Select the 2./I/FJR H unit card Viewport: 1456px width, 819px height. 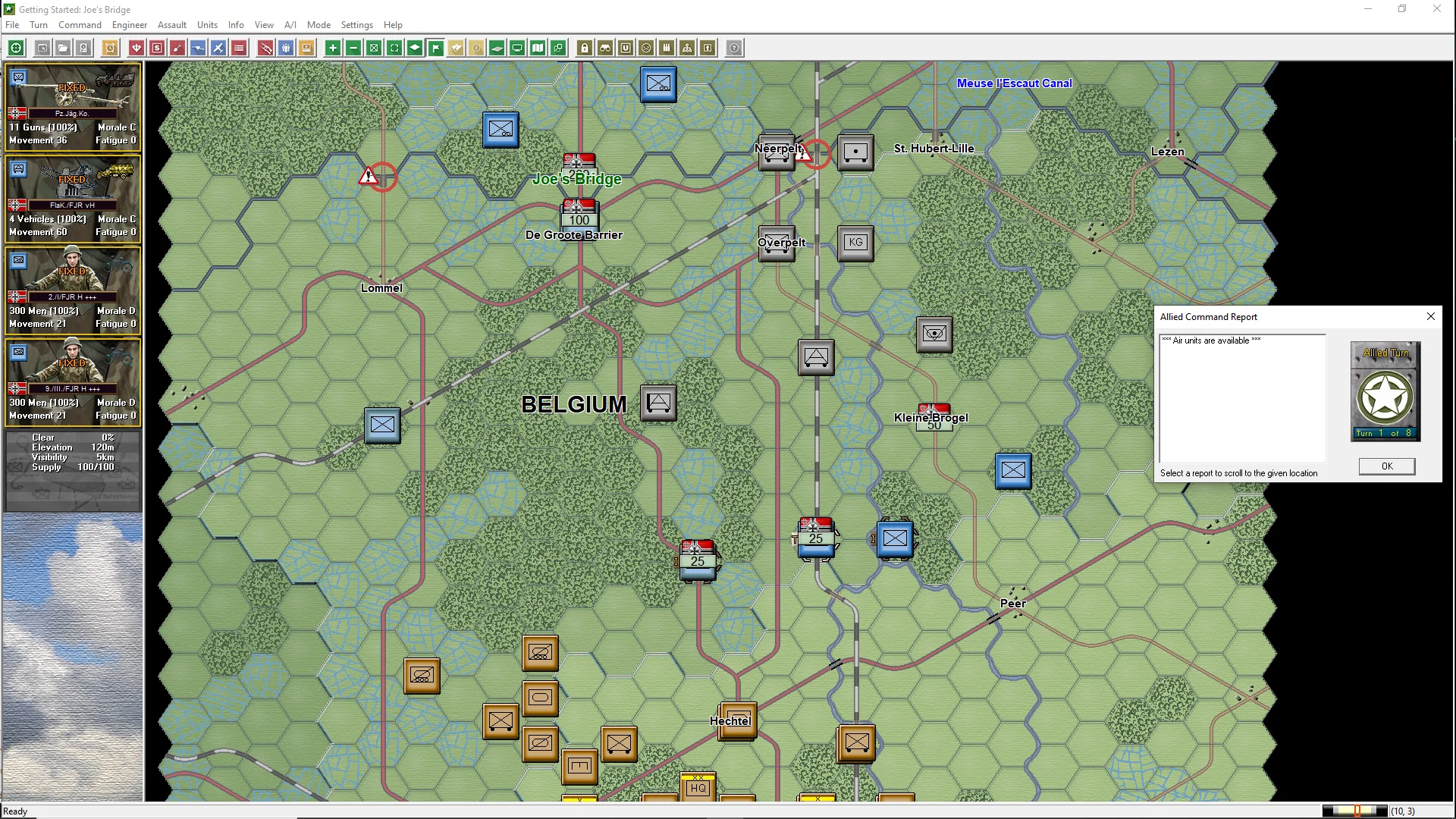tap(73, 290)
